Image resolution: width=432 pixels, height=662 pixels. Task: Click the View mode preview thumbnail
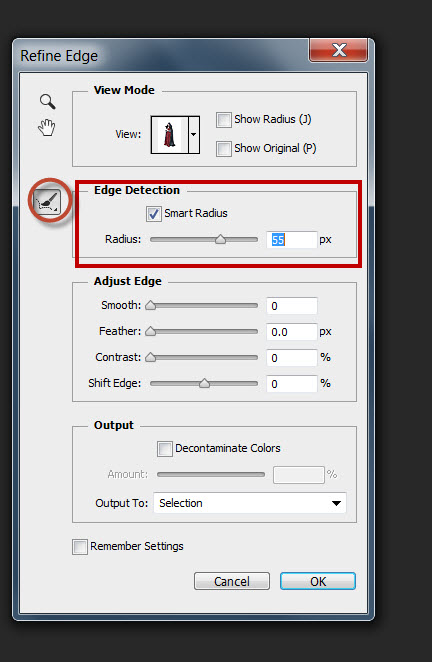pos(169,135)
